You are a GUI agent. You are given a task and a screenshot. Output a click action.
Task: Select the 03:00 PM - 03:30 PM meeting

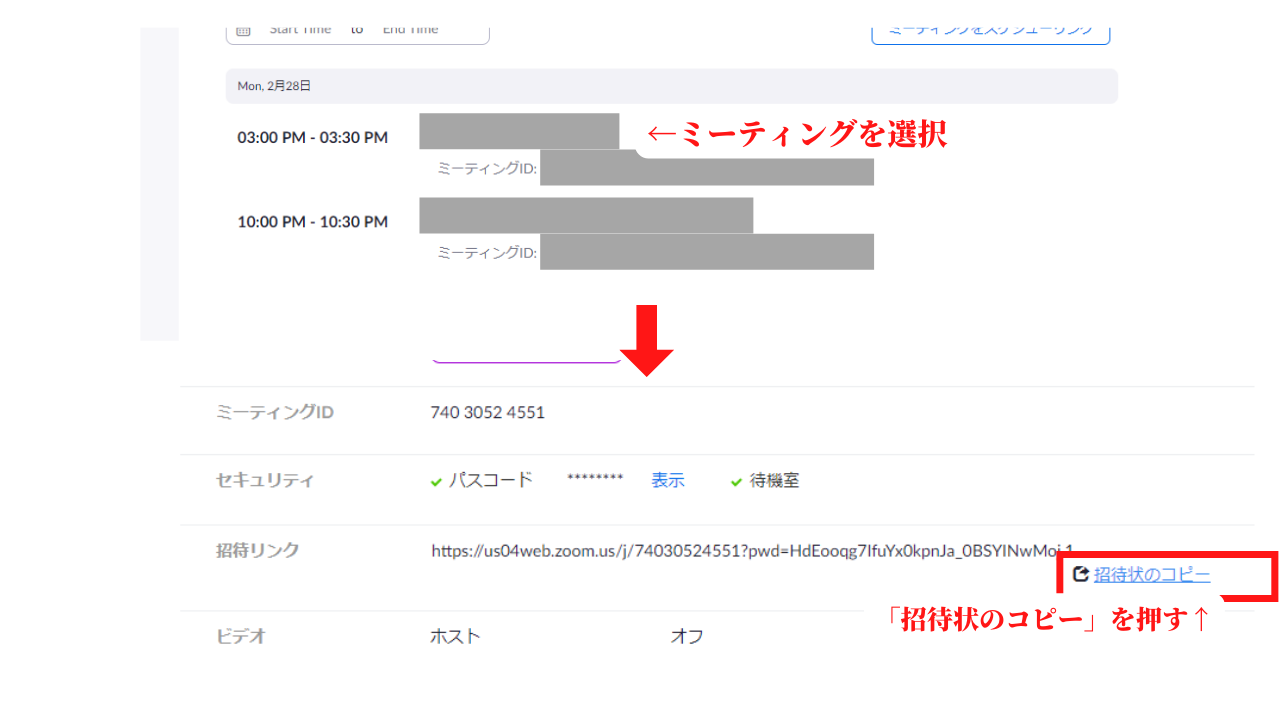[312, 138]
